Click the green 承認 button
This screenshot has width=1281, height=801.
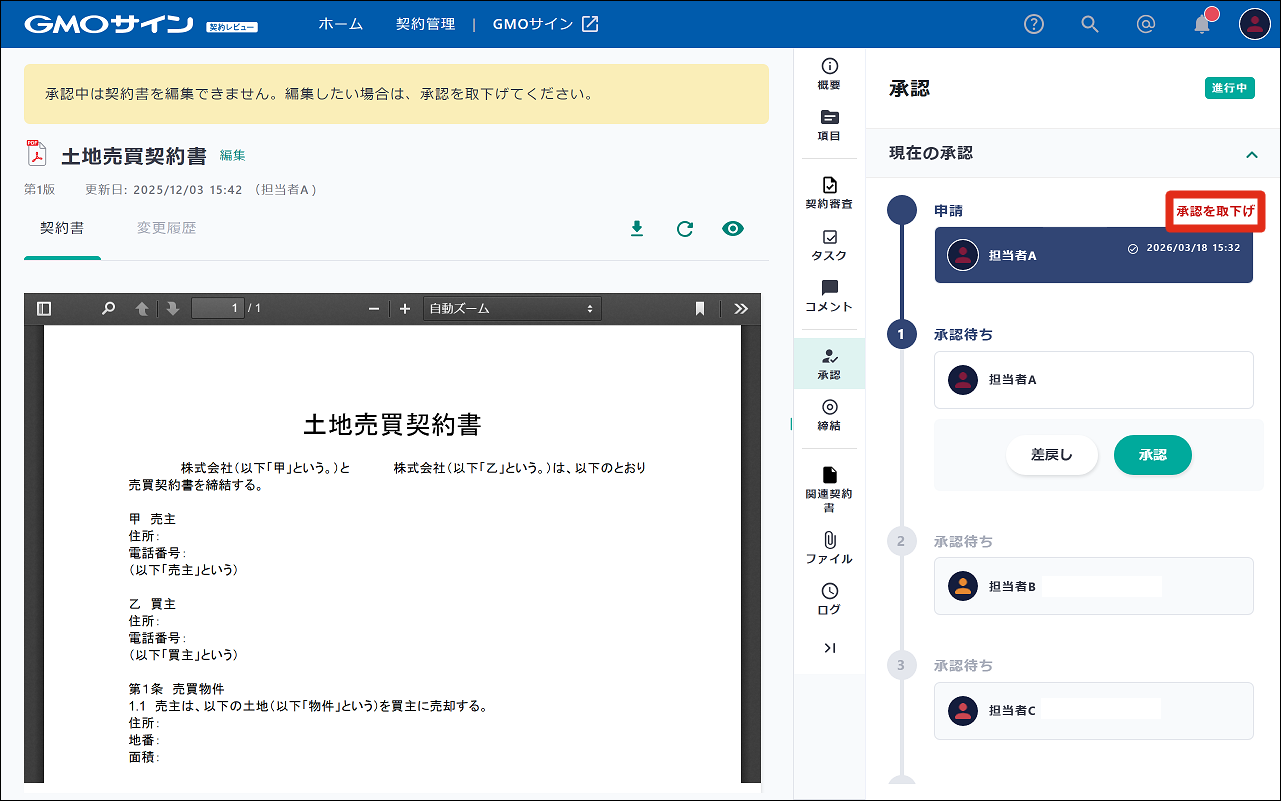[1152, 454]
